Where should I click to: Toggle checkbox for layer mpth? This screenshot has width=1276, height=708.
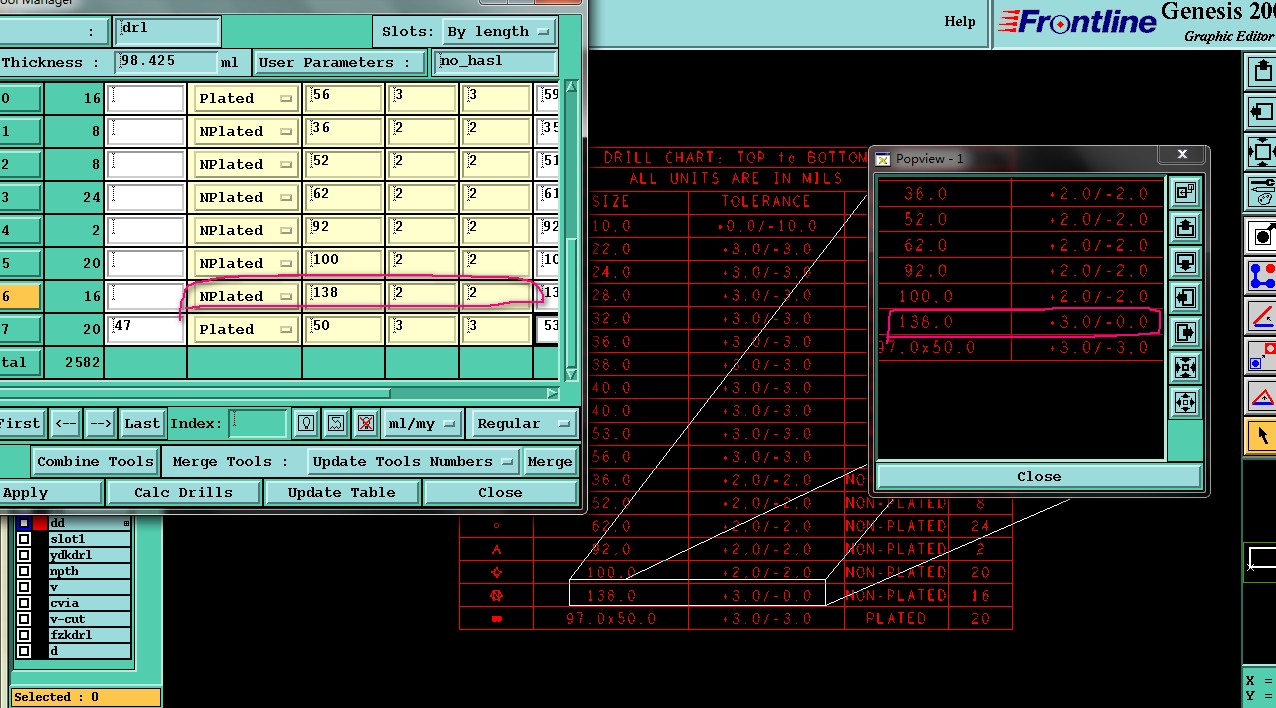point(24,571)
